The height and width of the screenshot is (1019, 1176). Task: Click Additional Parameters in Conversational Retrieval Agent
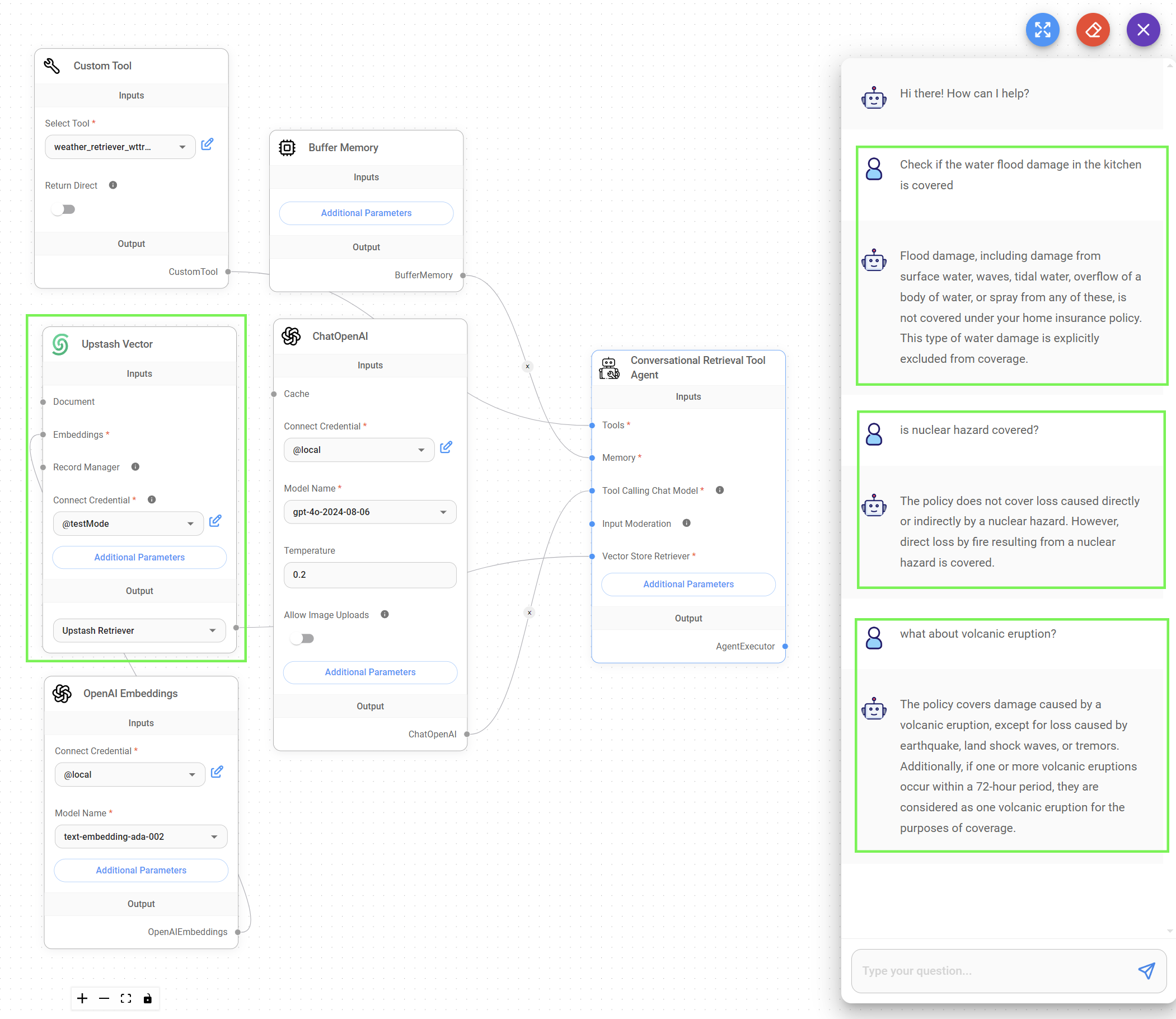click(688, 585)
